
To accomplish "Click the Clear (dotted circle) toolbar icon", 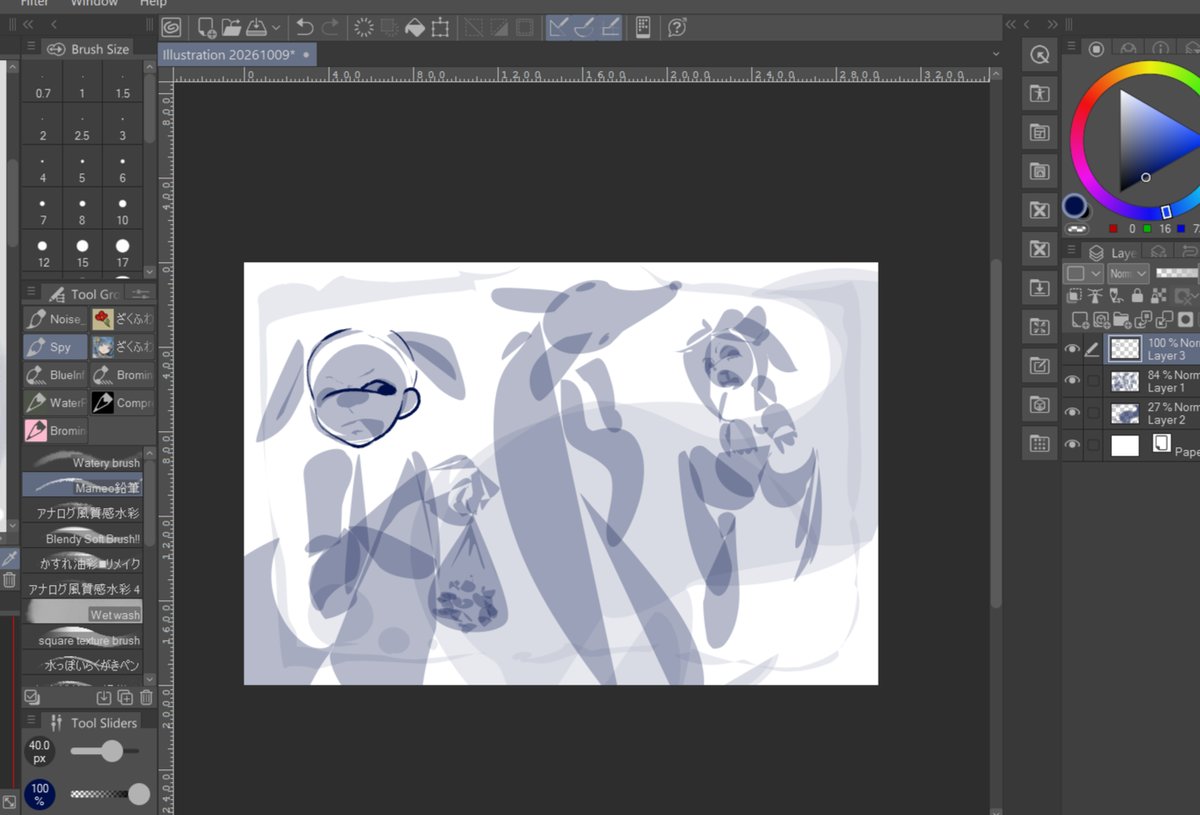I will 364,28.
